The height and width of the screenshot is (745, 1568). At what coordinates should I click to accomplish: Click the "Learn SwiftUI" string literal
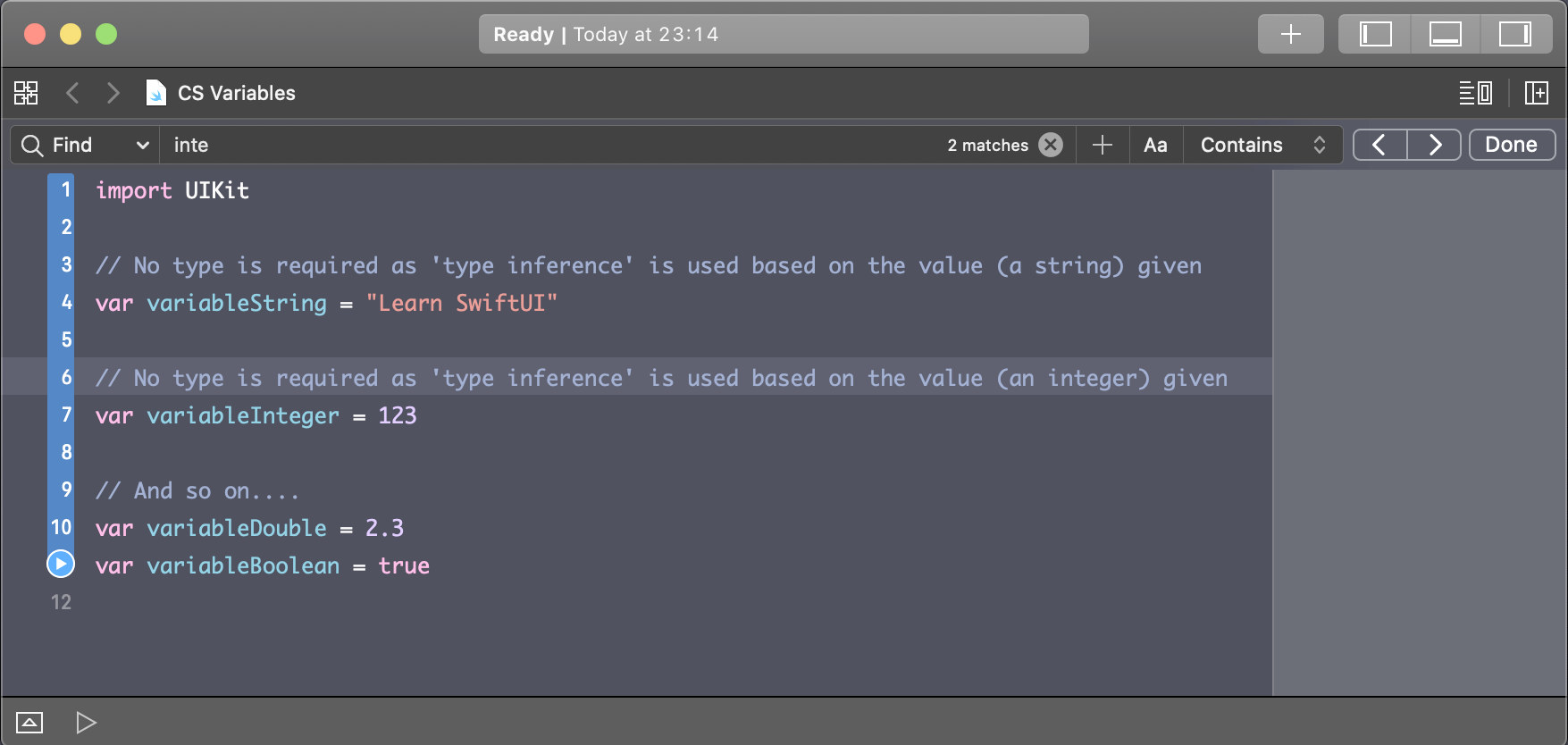click(462, 303)
